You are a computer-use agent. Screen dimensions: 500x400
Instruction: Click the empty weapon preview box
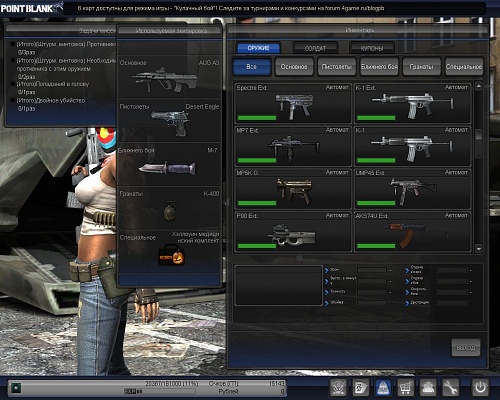point(278,285)
